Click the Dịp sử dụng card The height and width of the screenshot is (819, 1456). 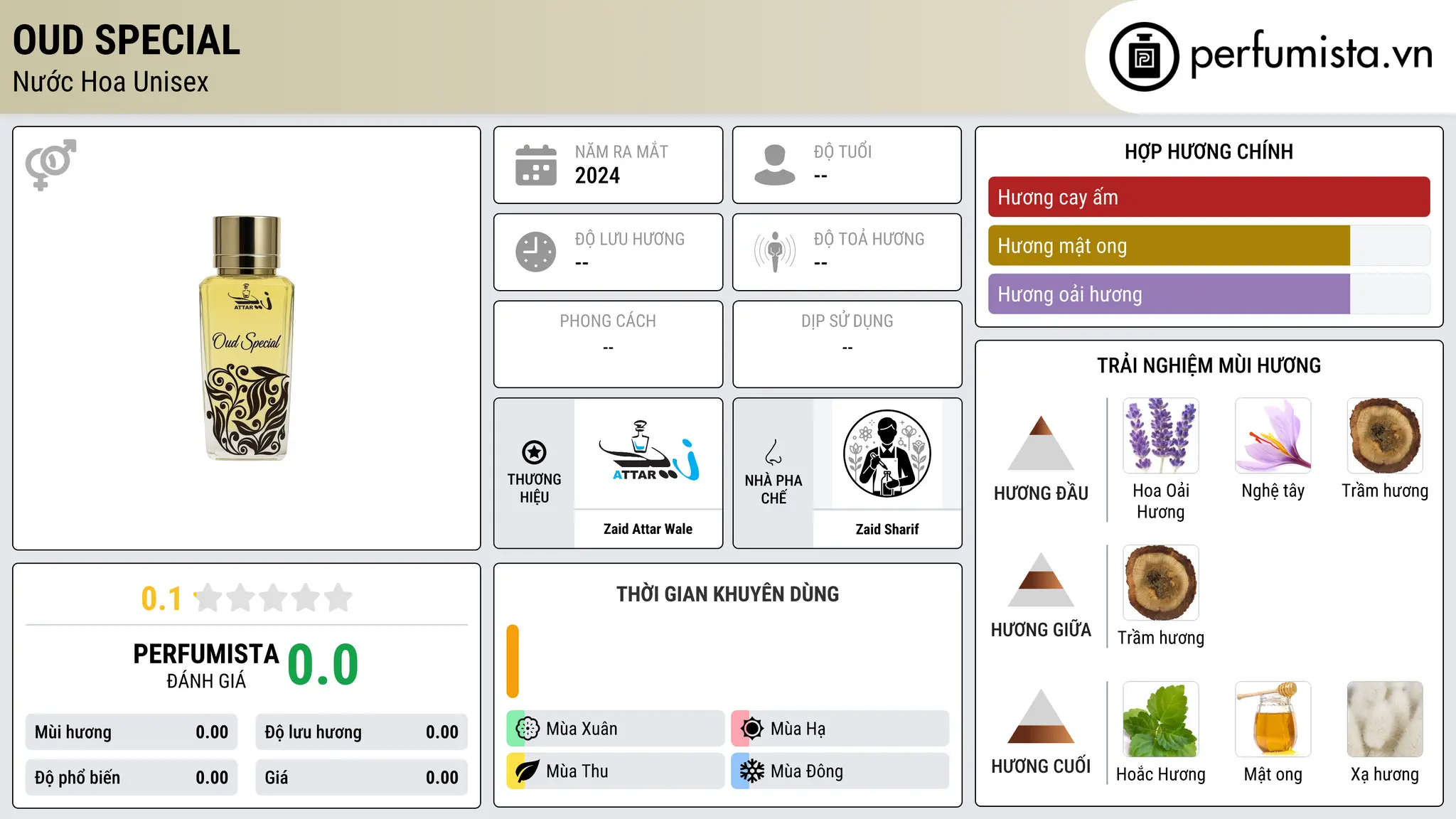(x=847, y=344)
